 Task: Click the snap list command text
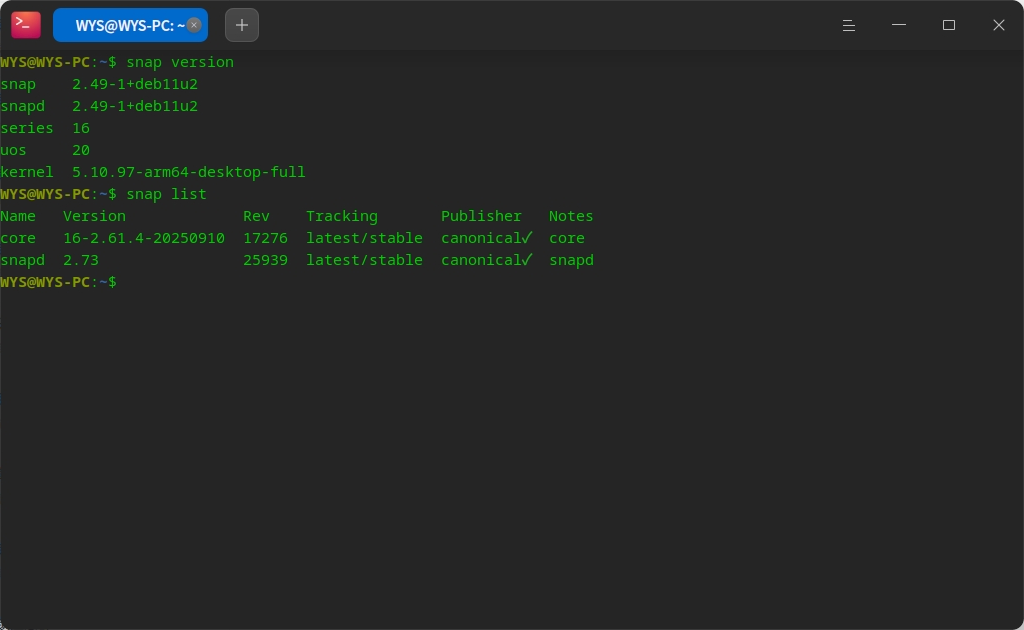click(163, 194)
